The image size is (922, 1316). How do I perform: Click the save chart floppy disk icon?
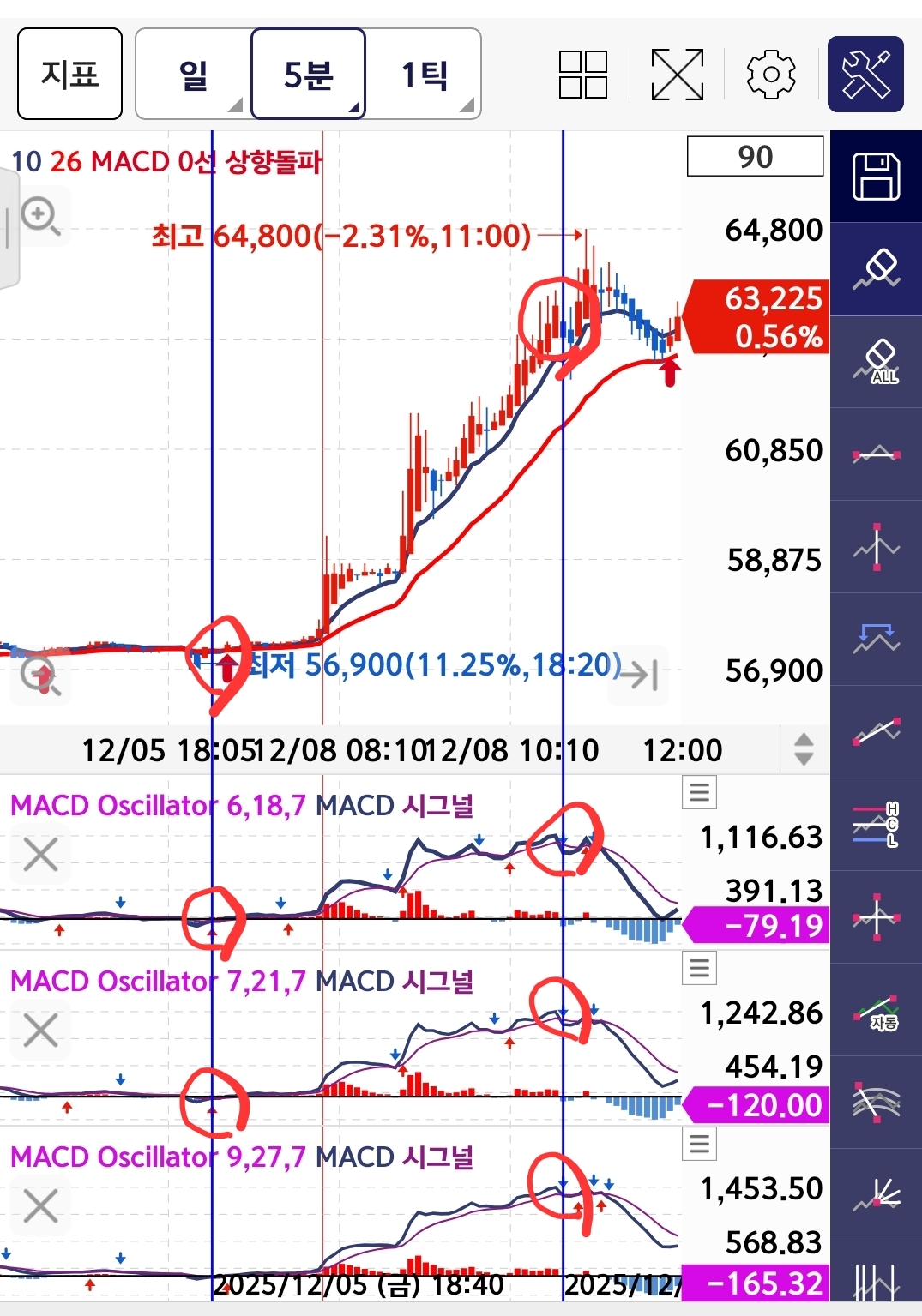coord(876,177)
